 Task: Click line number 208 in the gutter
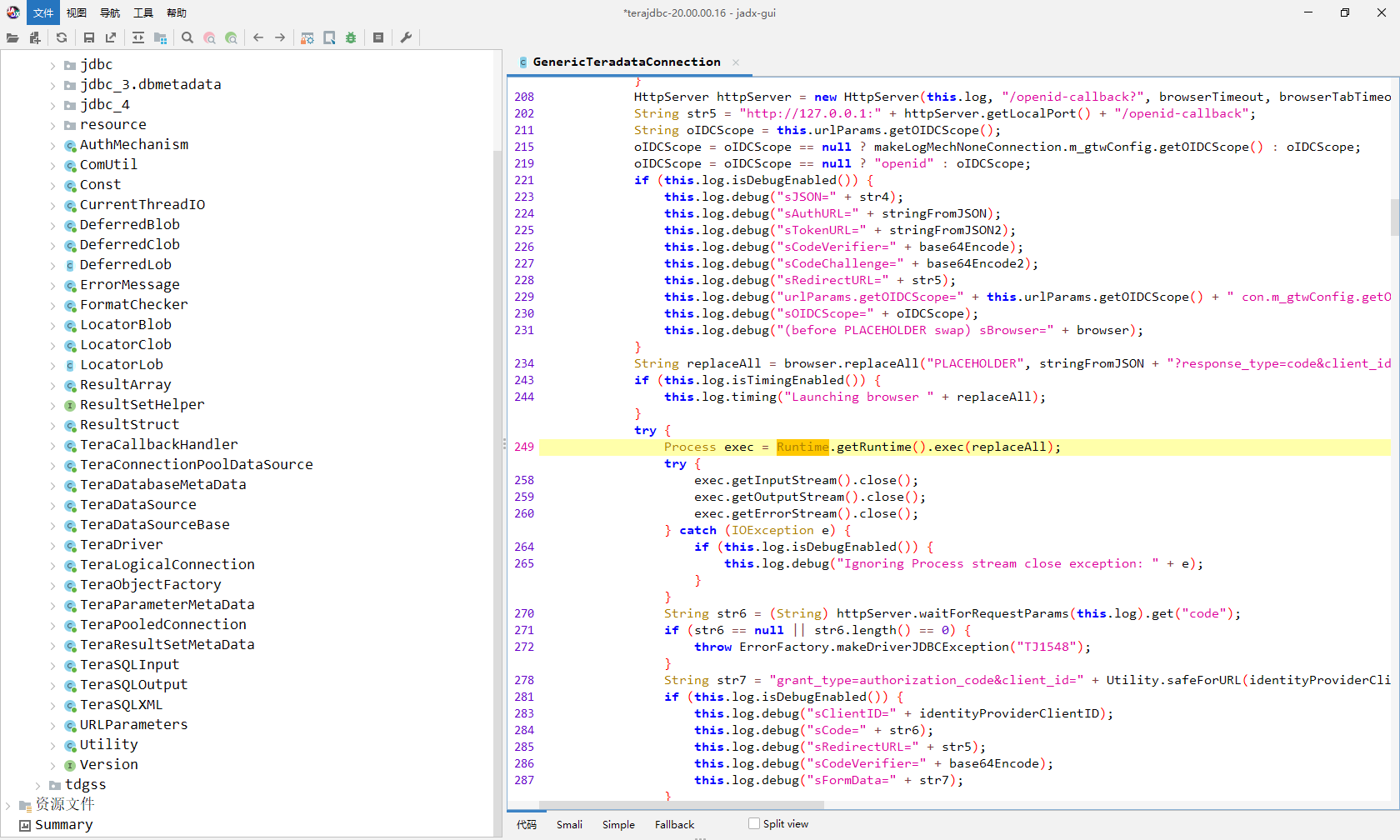coord(524,97)
